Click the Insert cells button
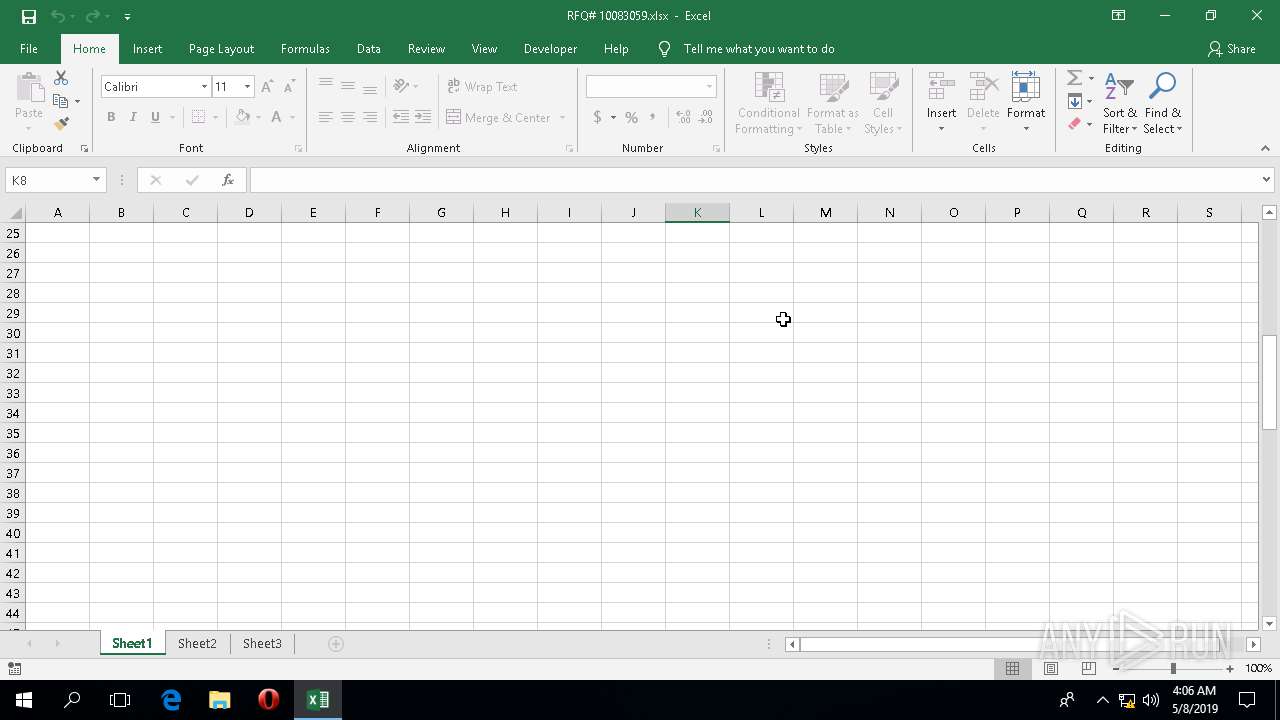This screenshot has width=1280, height=720. click(941, 103)
